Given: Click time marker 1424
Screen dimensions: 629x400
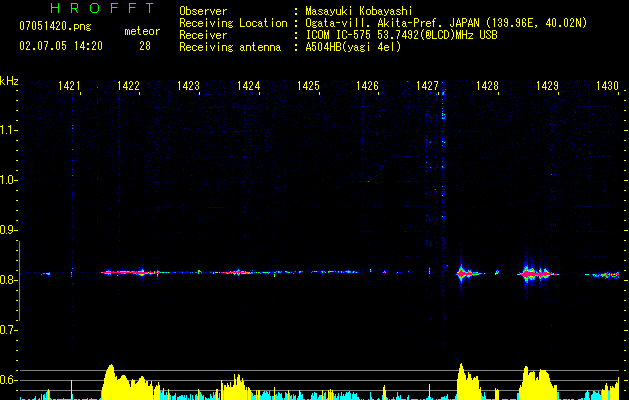Looking at the screenshot, I should point(248,86).
